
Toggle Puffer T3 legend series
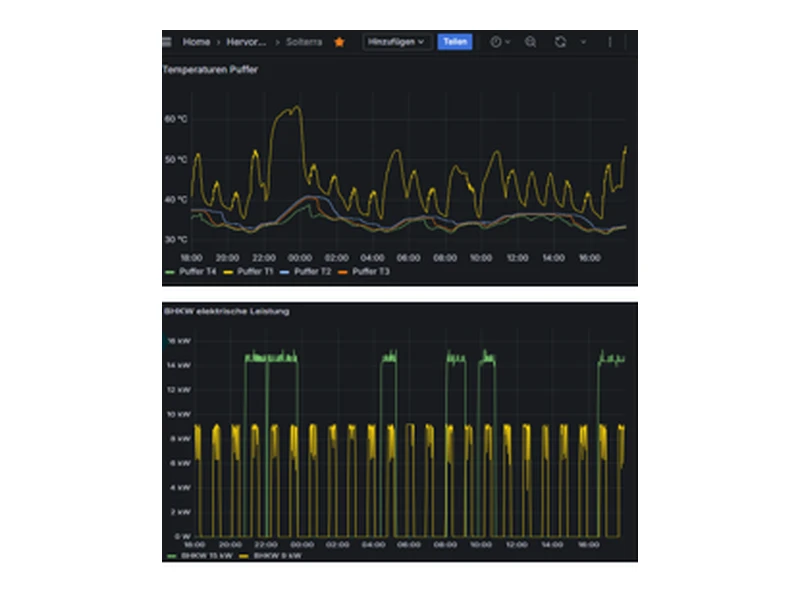364,271
